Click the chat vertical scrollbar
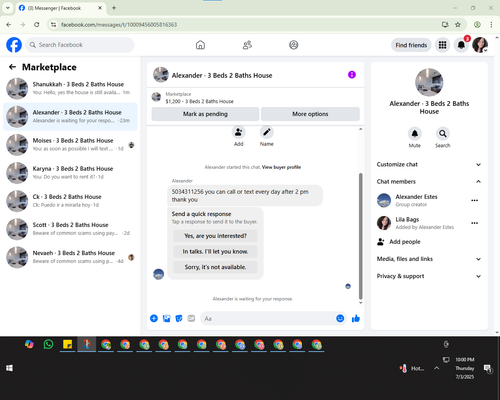Viewport: 500px width, 400px height. (360, 236)
